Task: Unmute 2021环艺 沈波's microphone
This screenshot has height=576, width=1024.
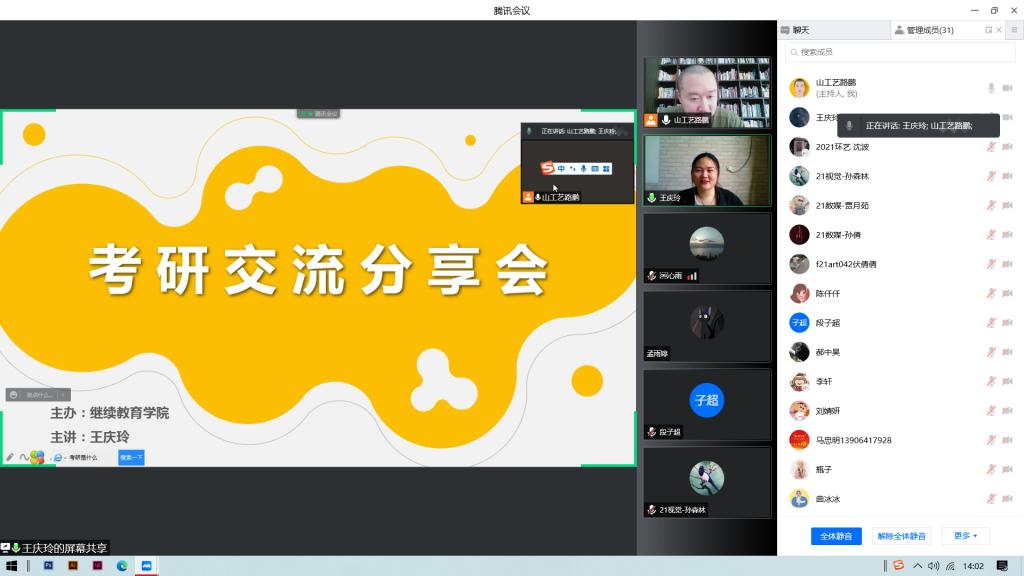Action: click(991, 147)
